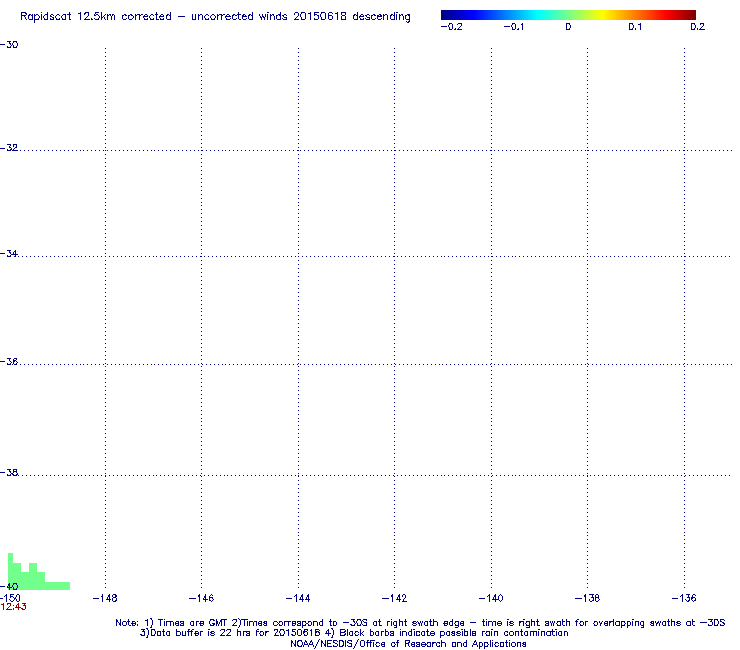Click the 0 label under the color scale
Image resolution: width=740 pixels, height=650 pixels.
pyautogui.click(x=568, y=27)
